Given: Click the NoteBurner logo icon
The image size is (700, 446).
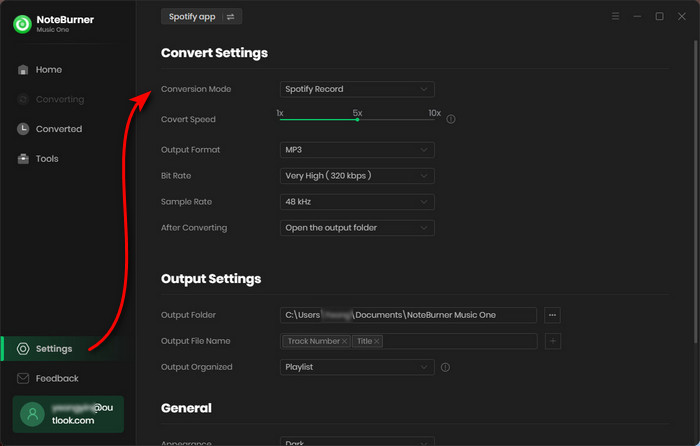Looking at the screenshot, I should [x=22, y=24].
